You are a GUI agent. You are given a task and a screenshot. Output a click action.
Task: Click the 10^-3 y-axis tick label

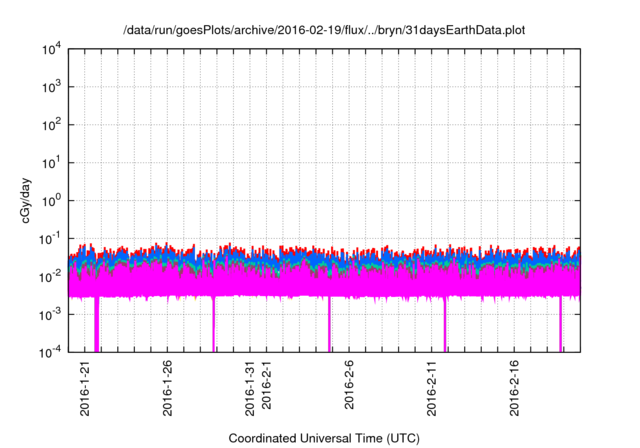[50, 315]
